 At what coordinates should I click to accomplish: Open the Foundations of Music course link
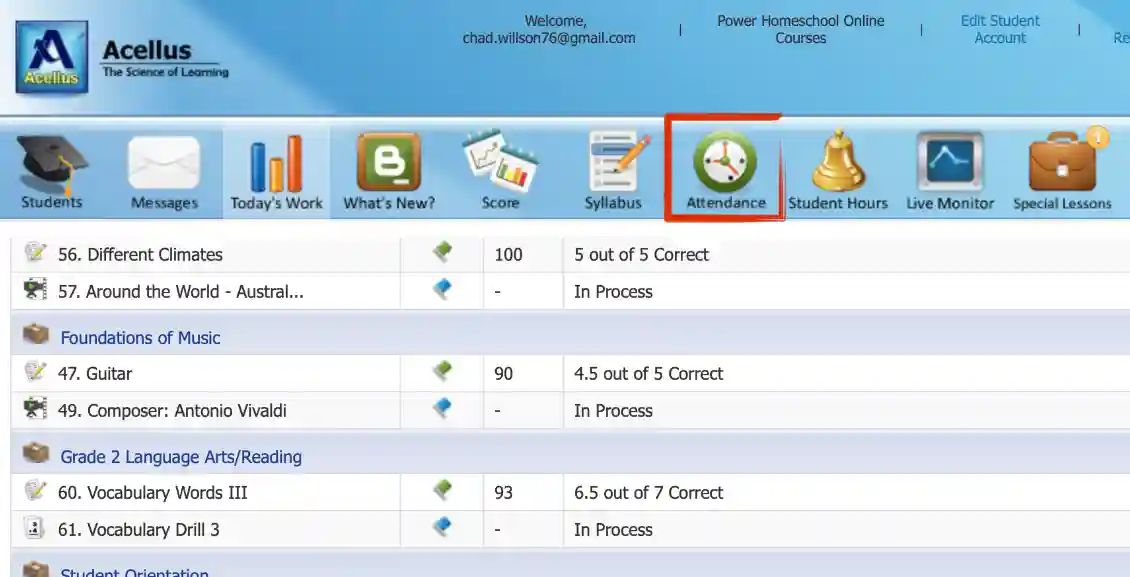141,338
